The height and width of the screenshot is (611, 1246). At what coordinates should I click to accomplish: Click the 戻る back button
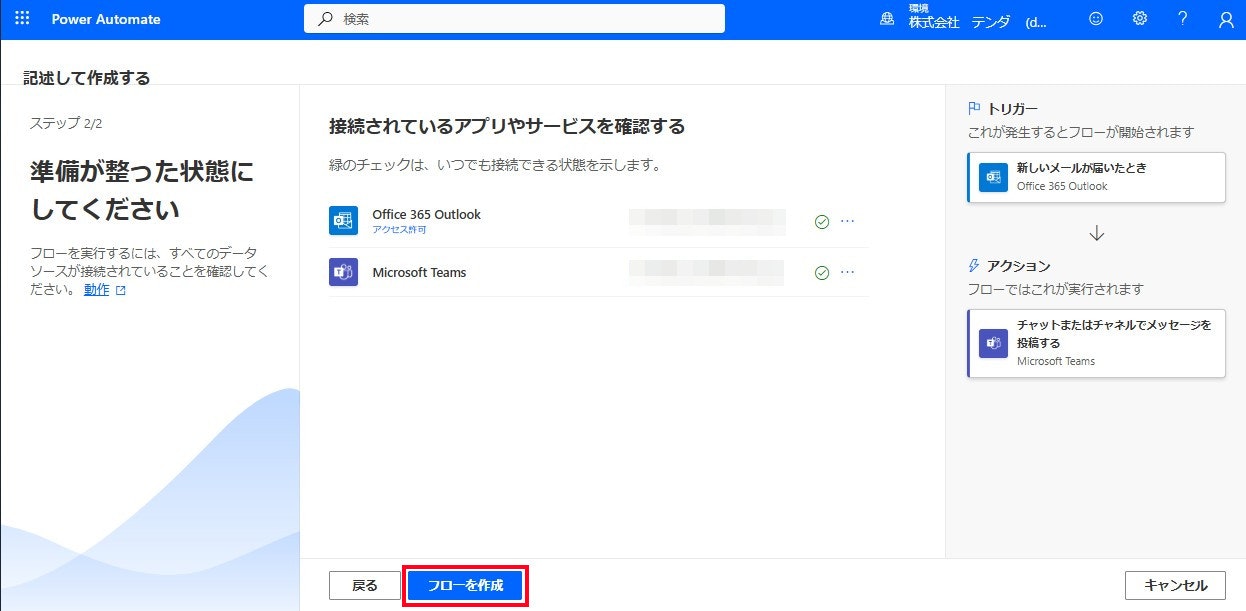(365, 586)
